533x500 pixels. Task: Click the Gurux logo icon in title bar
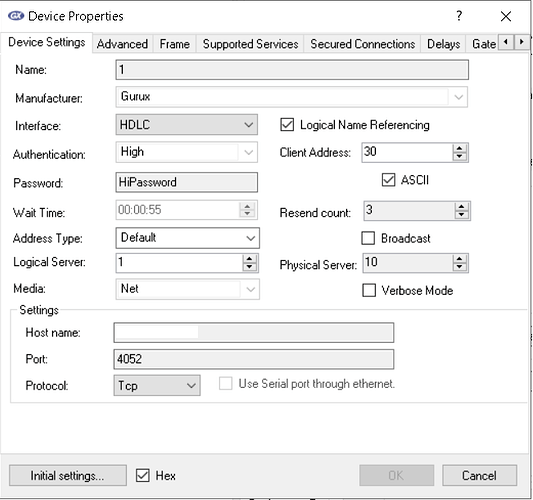[x=16, y=16]
